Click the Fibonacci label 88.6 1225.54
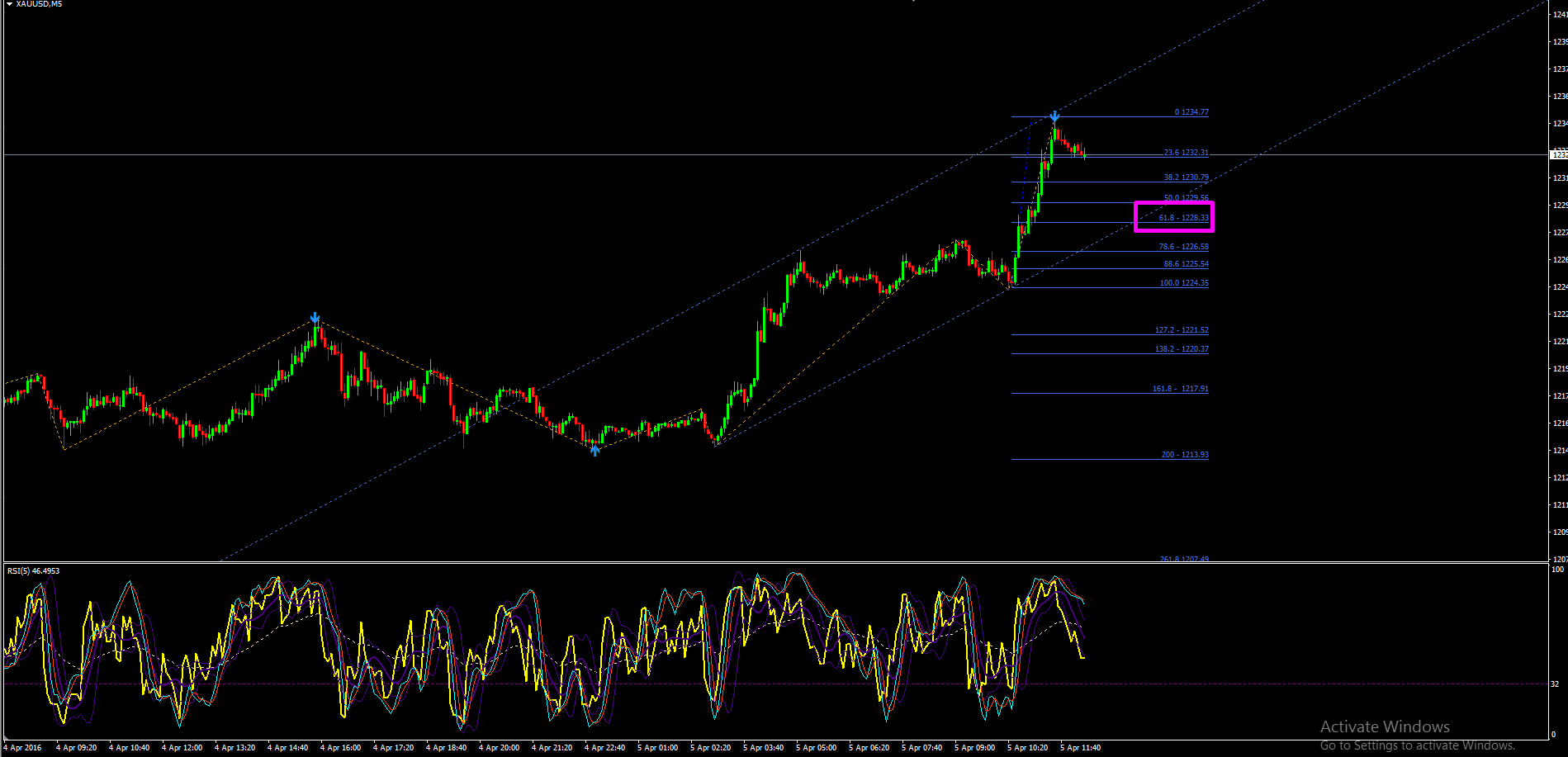1568x757 pixels. pyautogui.click(x=1186, y=264)
